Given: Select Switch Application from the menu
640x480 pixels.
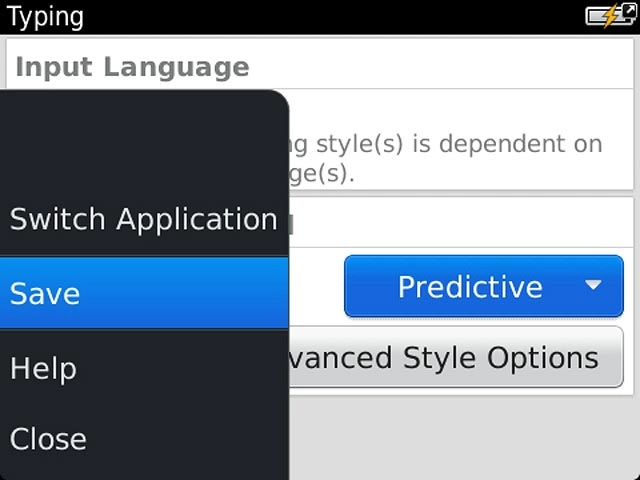Looking at the screenshot, I should [x=143, y=219].
